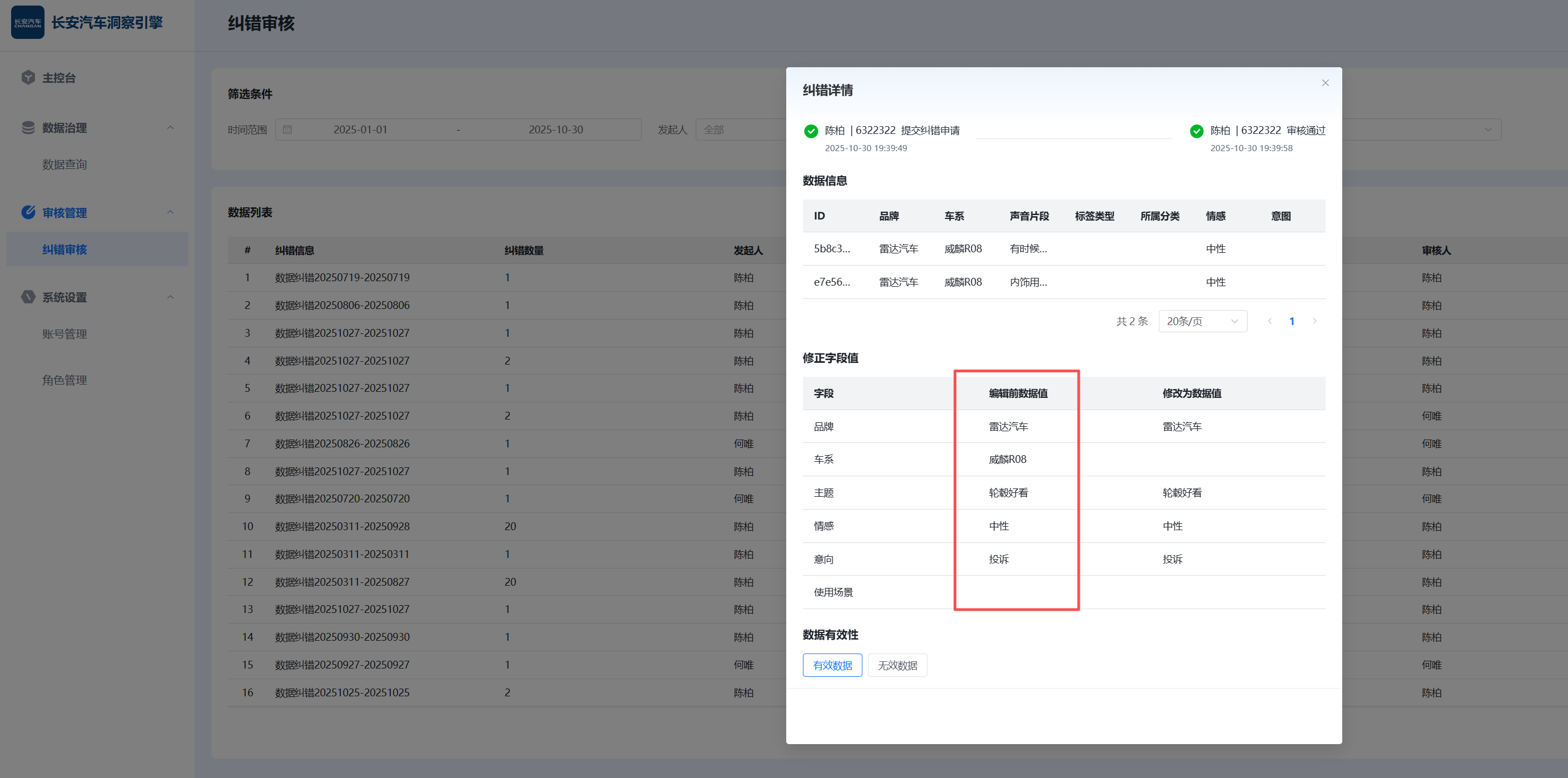Click page number 1 in pagination
The height and width of the screenshot is (778, 1568).
(1291, 321)
